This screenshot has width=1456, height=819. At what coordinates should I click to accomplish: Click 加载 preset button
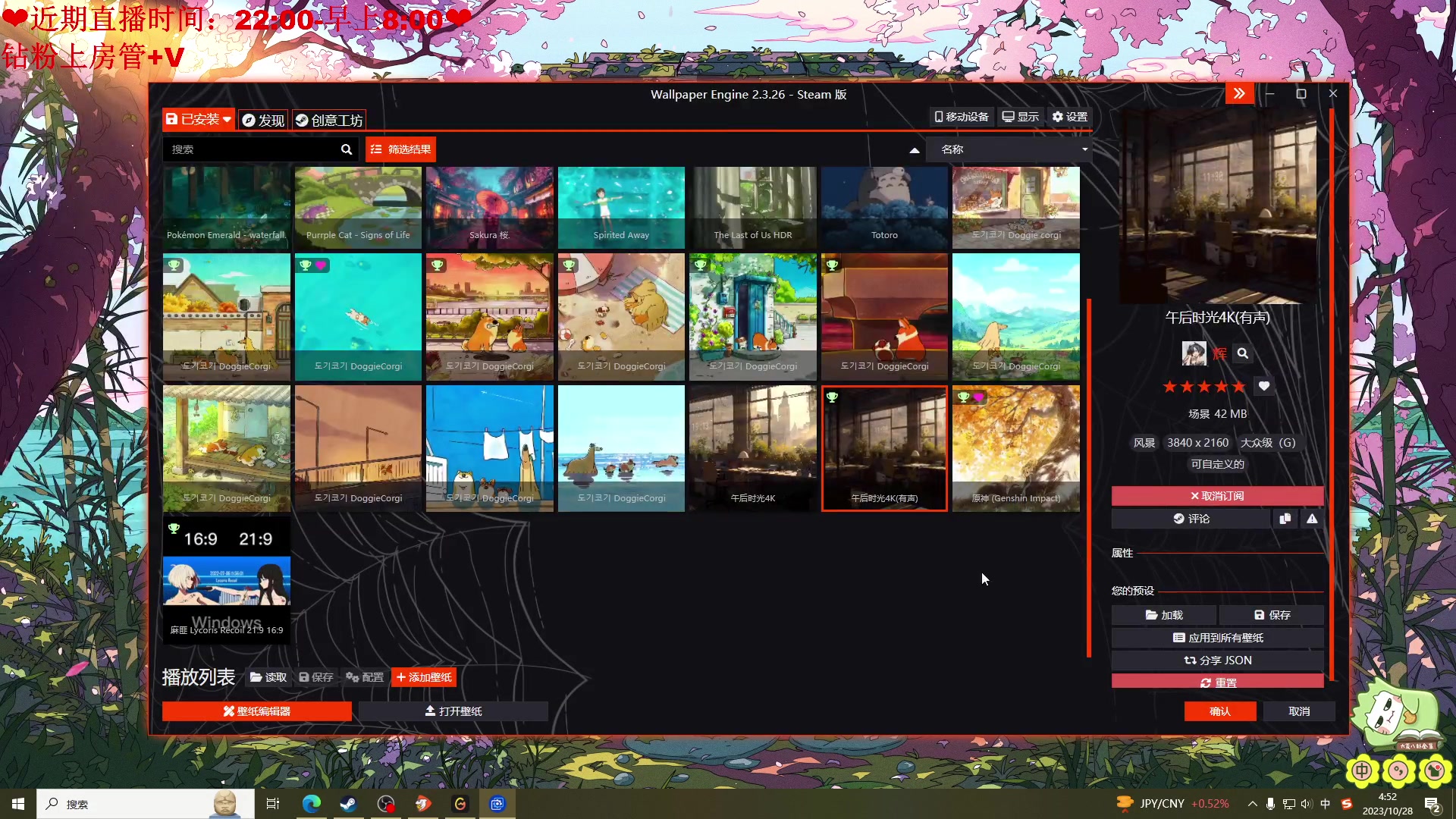pyautogui.click(x=1164, y=615)
